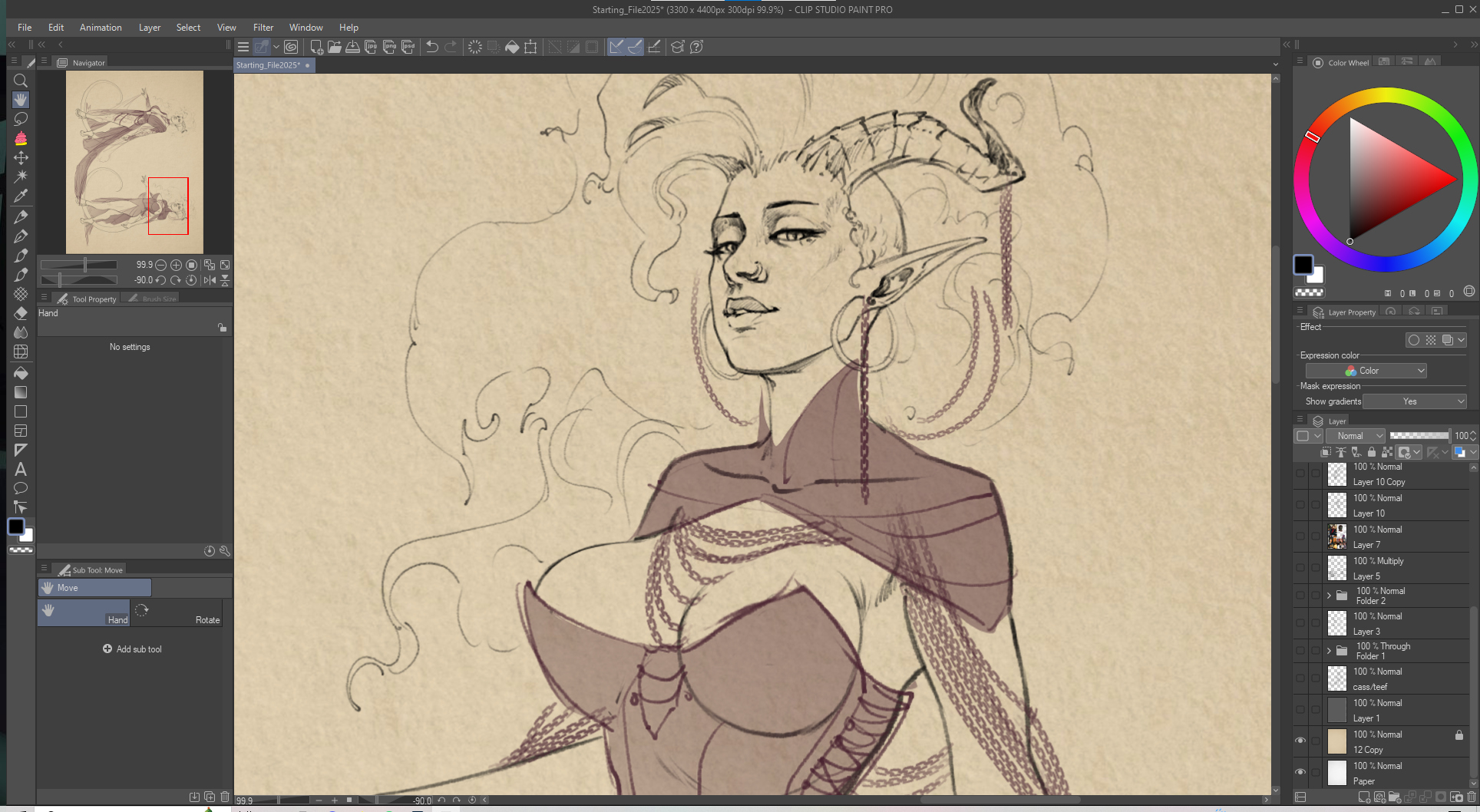Select the Zoom magnifier tool
The height and width of the screenshot is (812, 1480).
click(x=21, y=81)
